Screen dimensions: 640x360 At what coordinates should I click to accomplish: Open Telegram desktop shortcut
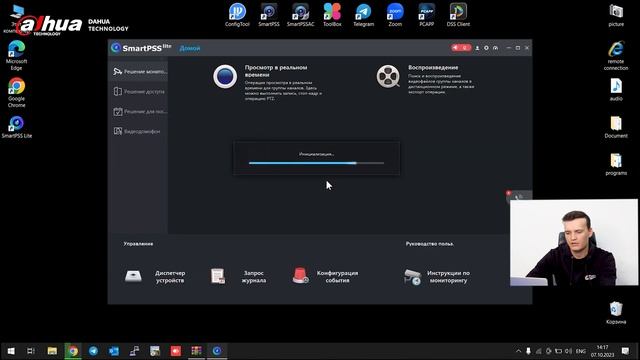[363, 15]
